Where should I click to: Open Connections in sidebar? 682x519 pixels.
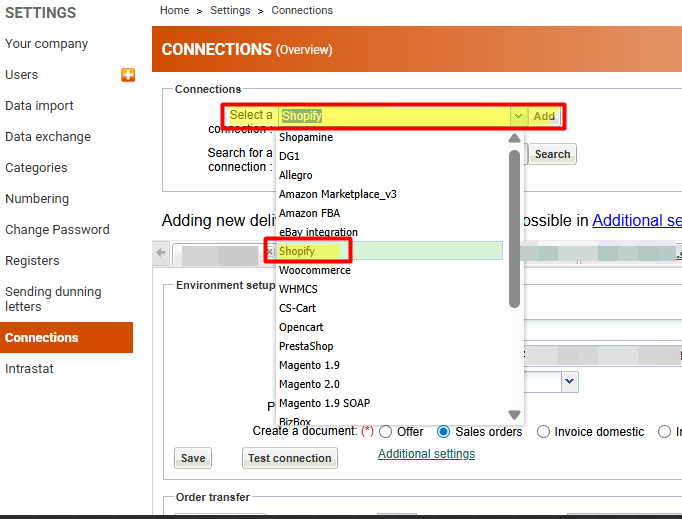click(66, 338)
